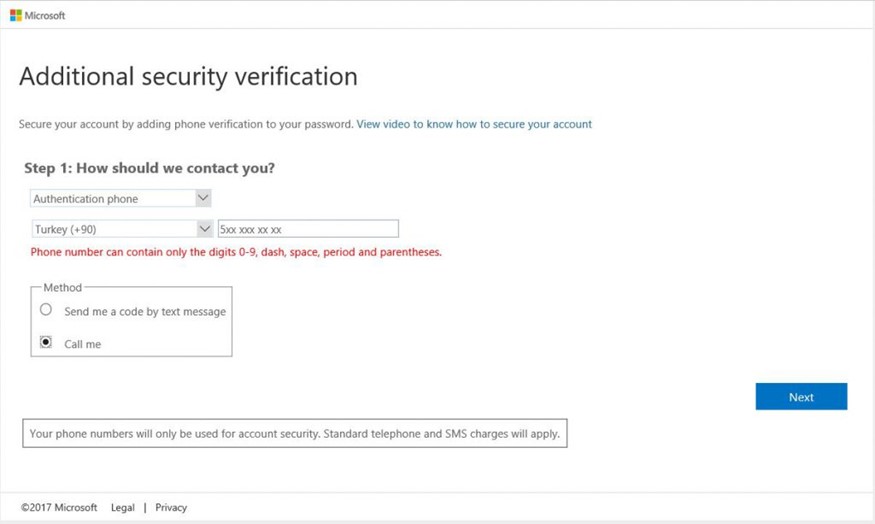875x524 pixels.
Task: Select the Send me a code by text message radio button
Action: (x=46, y=309)
